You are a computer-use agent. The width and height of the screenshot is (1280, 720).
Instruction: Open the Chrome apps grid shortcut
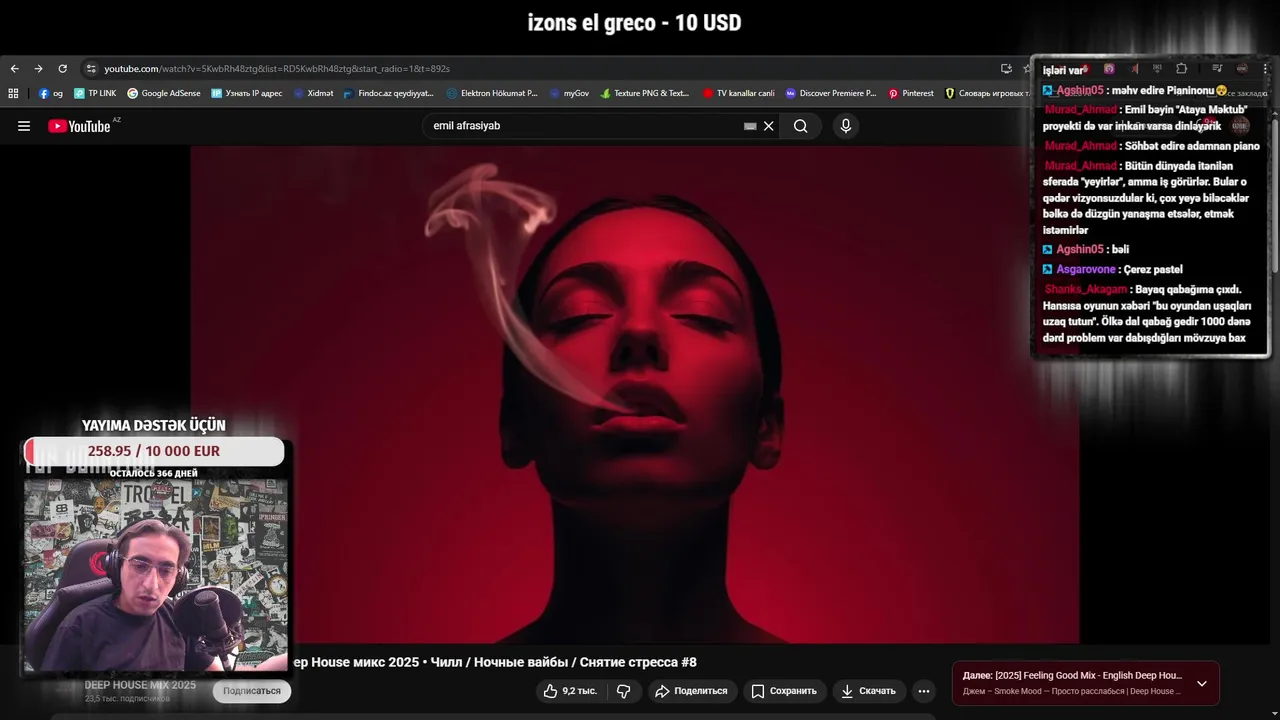13,93
